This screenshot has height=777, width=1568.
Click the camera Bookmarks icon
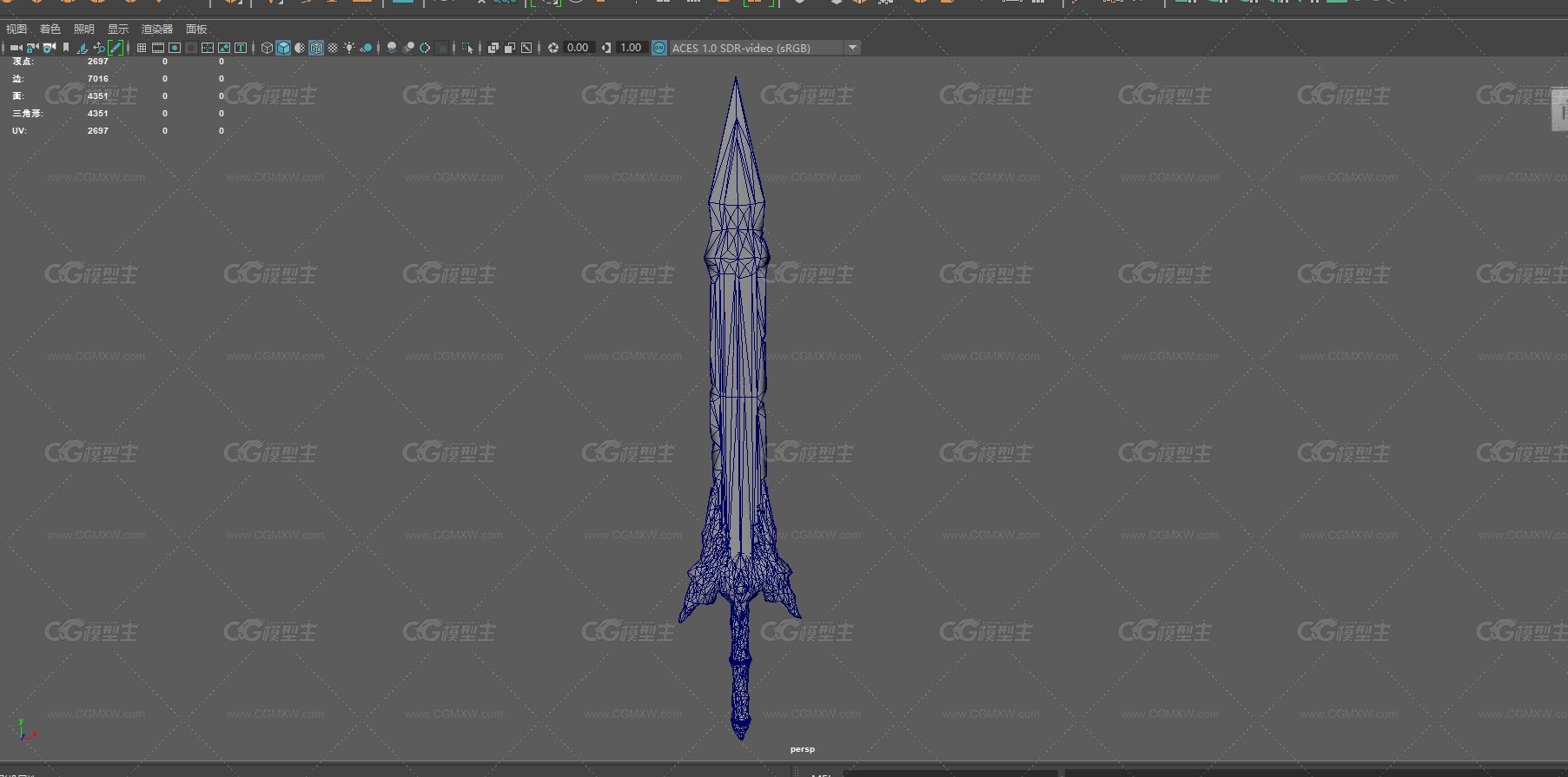click(x=66, y=48)
